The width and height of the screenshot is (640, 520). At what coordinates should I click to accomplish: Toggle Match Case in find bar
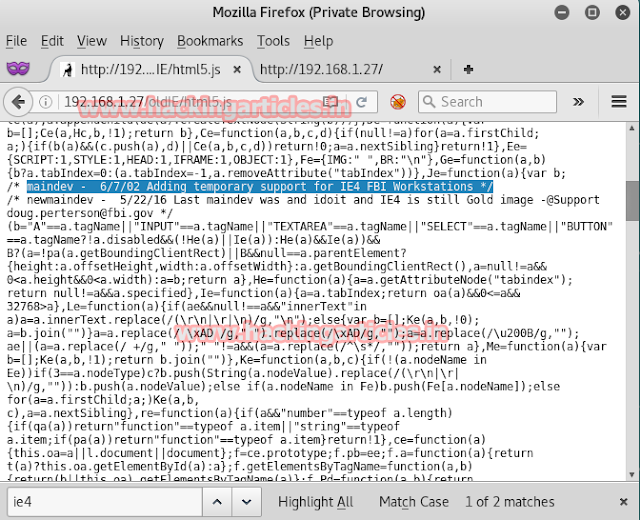[413, 502]
